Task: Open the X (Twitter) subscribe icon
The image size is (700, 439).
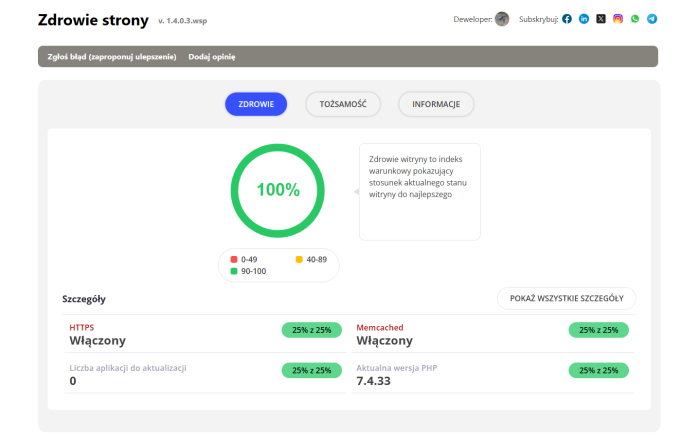Action: tap(601, 19)
